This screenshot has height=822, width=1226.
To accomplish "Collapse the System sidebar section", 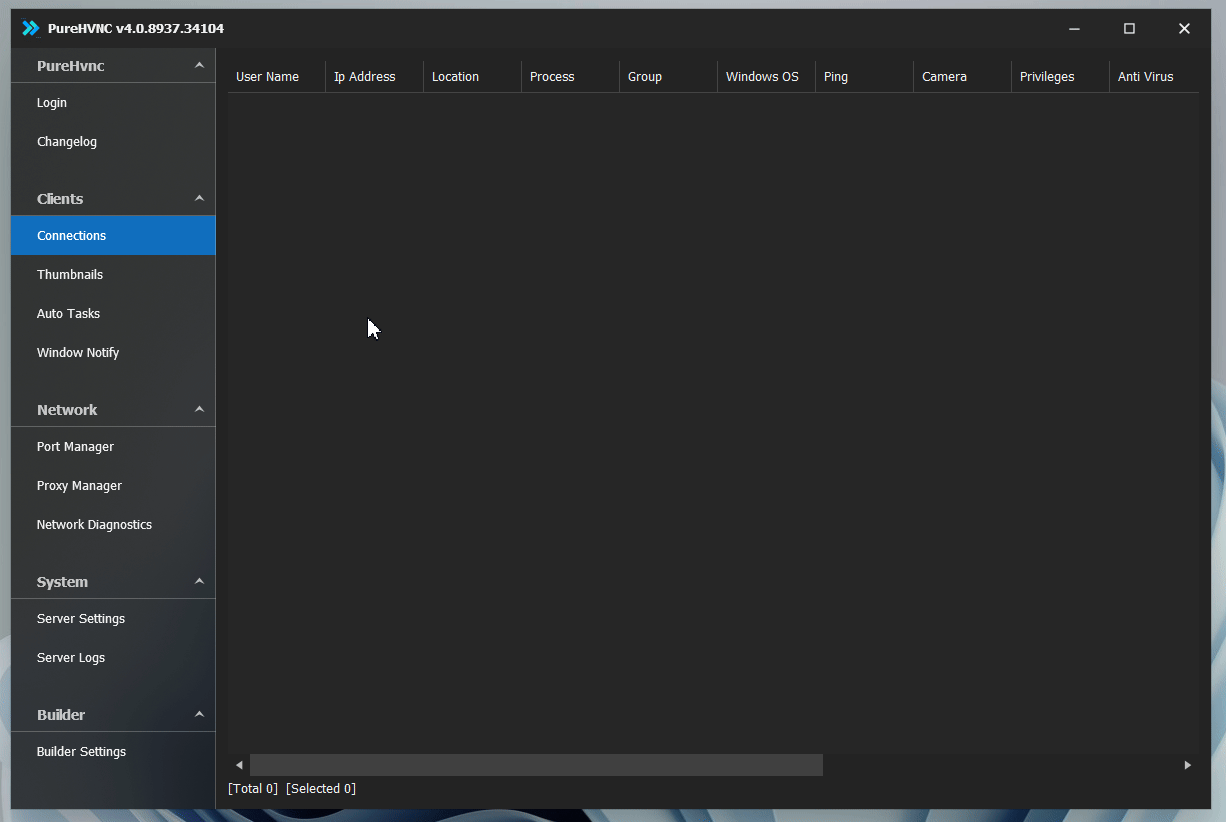I will [x=199, y=581].
